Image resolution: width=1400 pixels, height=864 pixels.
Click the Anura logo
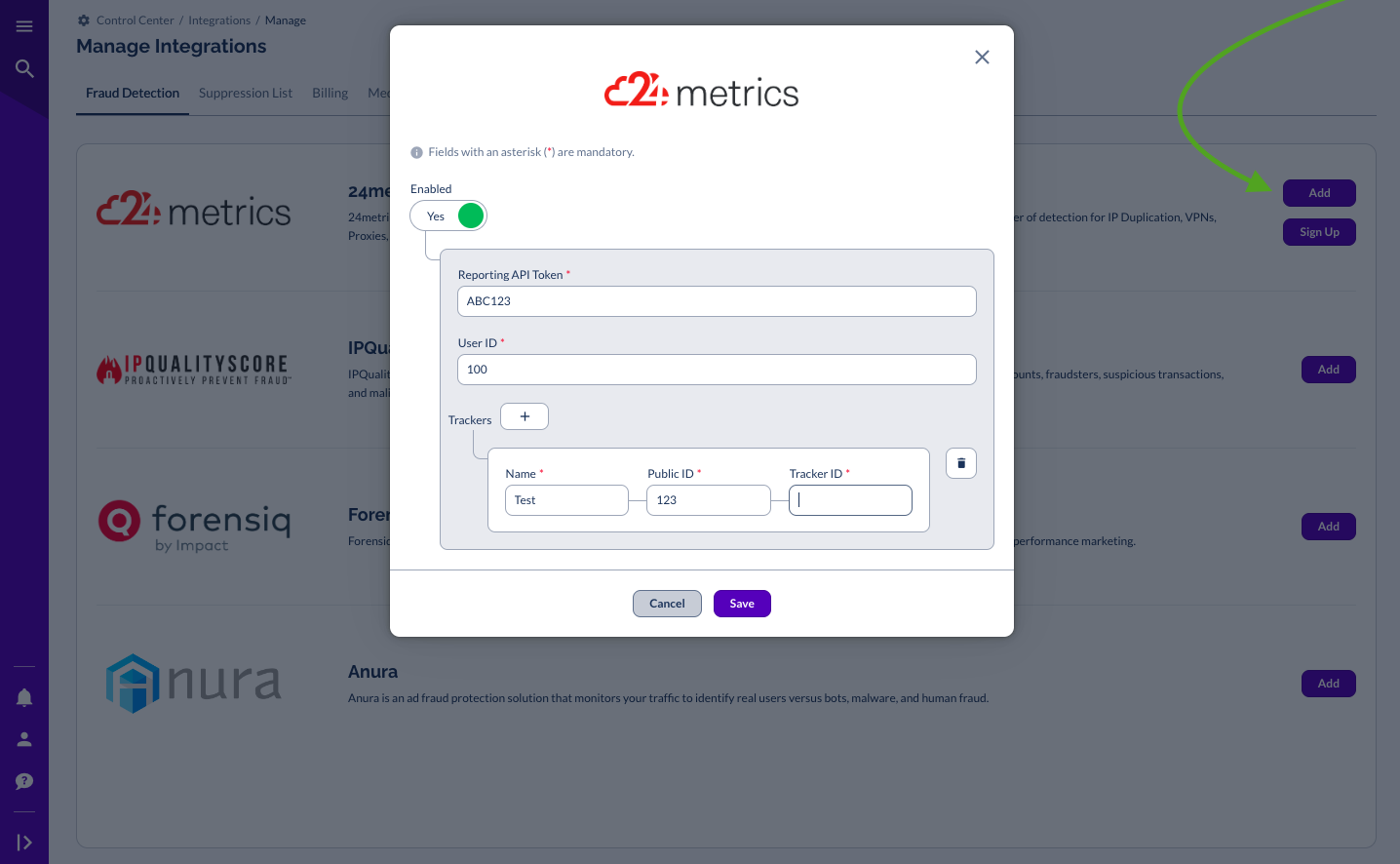(193, 684)
